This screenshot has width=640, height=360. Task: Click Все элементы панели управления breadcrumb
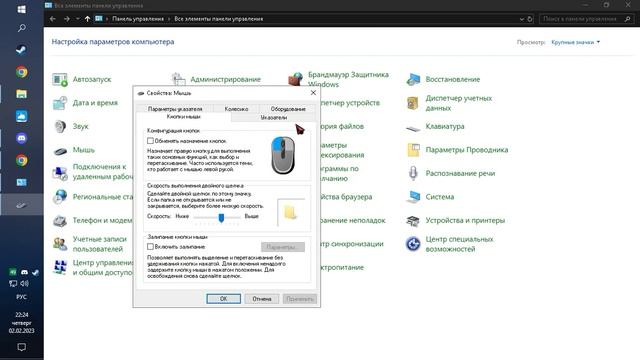[x=218, y=19]
